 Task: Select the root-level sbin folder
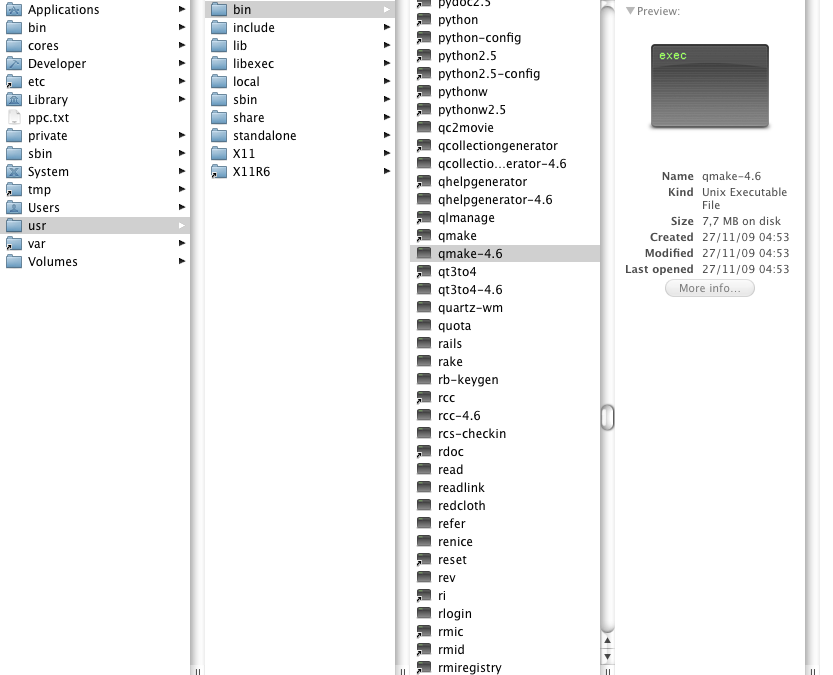[96, 154]
